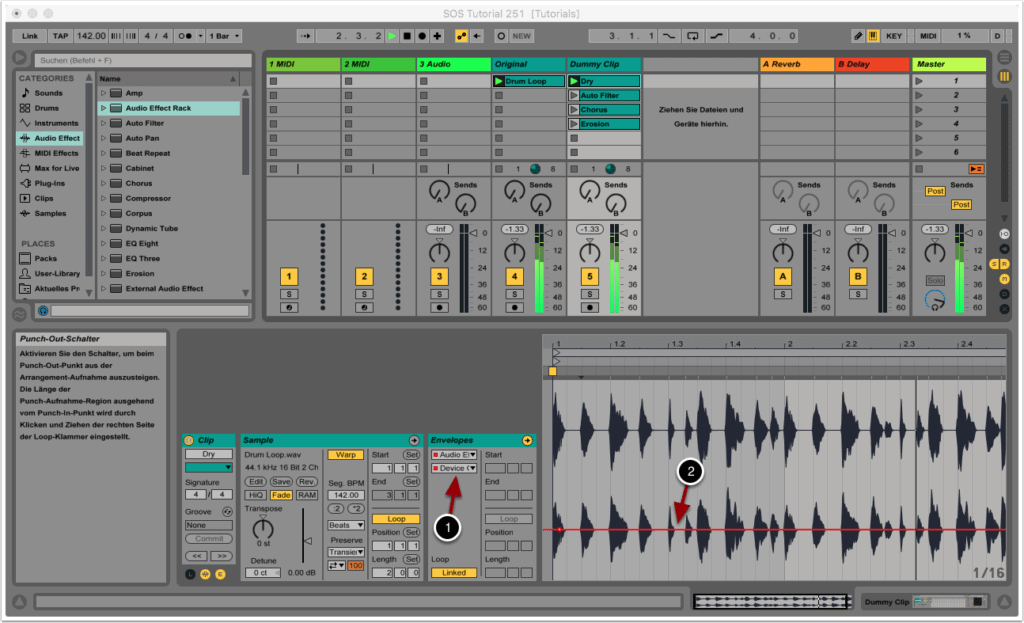Click the TAP tempo button

point(60,36)
